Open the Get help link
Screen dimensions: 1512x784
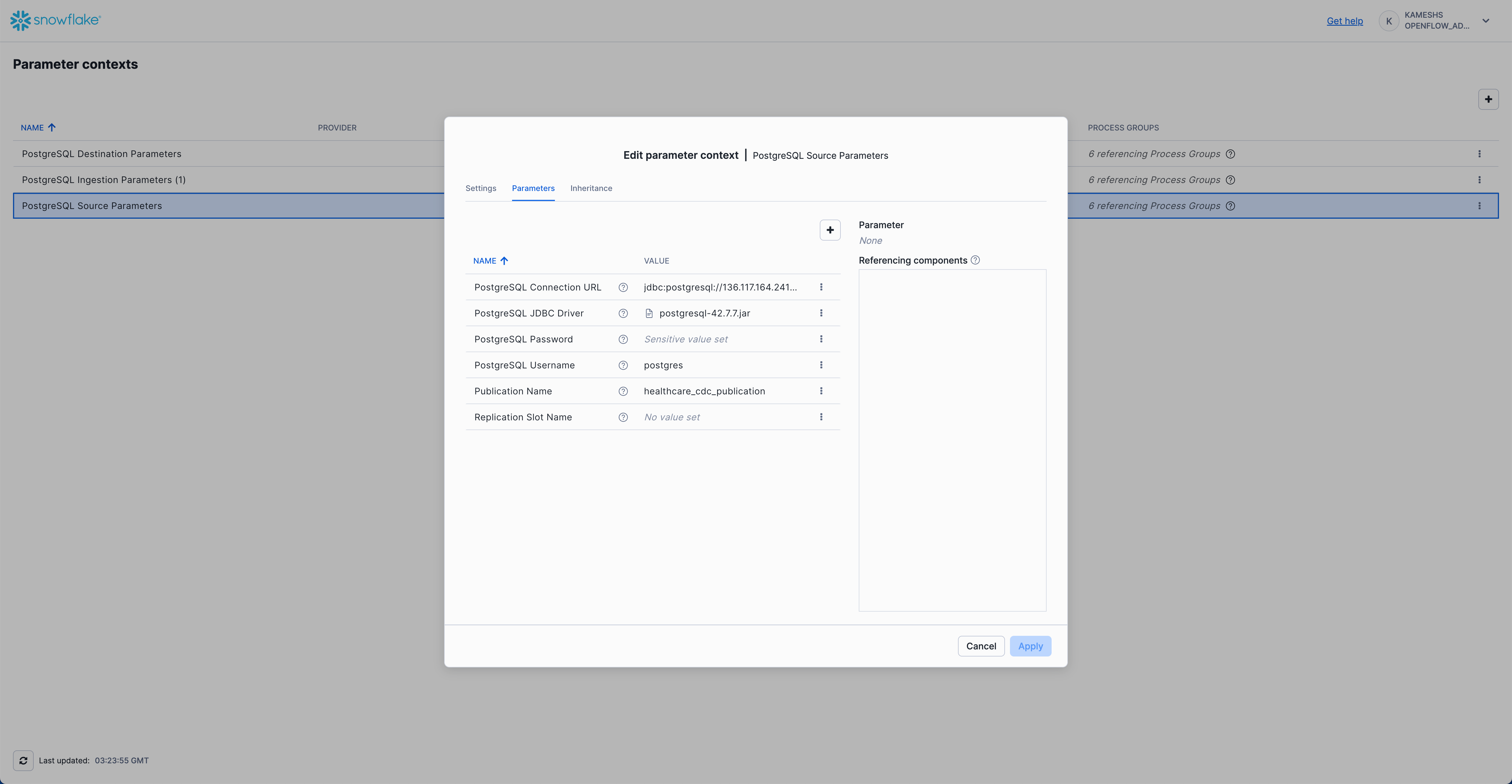pos(1344,21)
